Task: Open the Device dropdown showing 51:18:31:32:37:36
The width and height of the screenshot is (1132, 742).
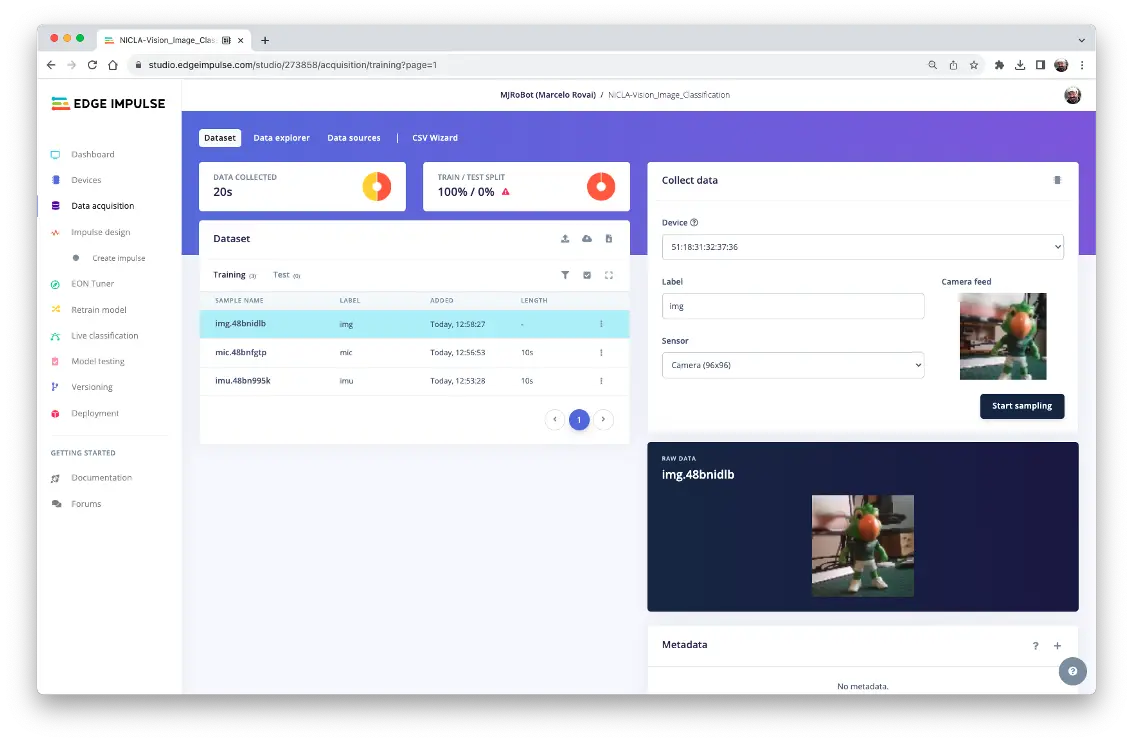Action: click(862, 247)
